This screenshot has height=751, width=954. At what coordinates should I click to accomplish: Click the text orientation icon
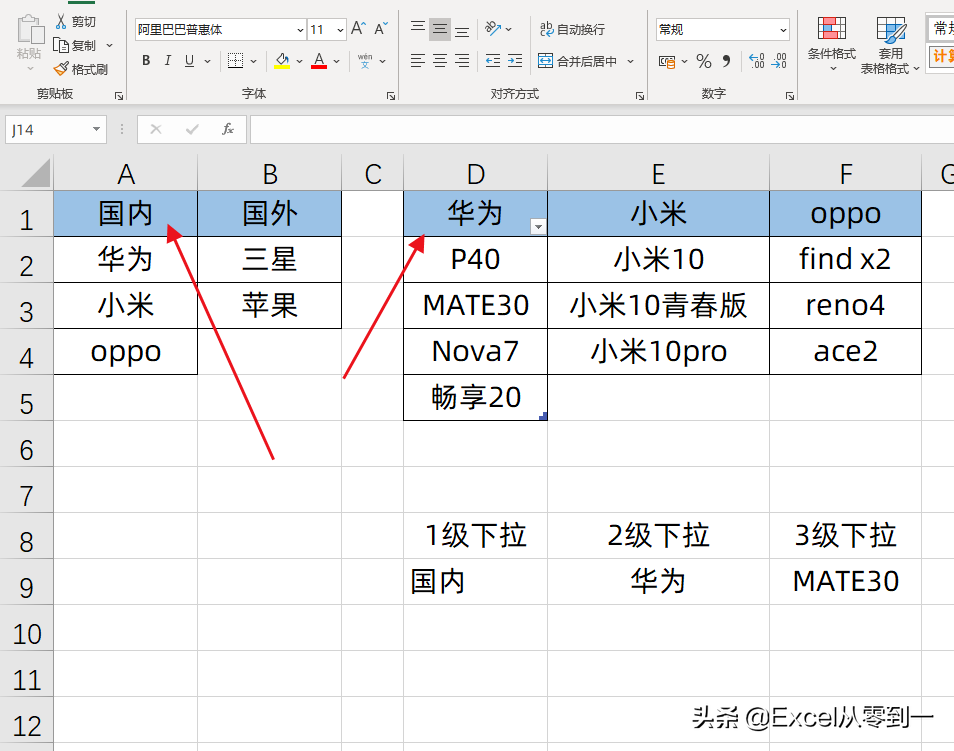[493, 28]
